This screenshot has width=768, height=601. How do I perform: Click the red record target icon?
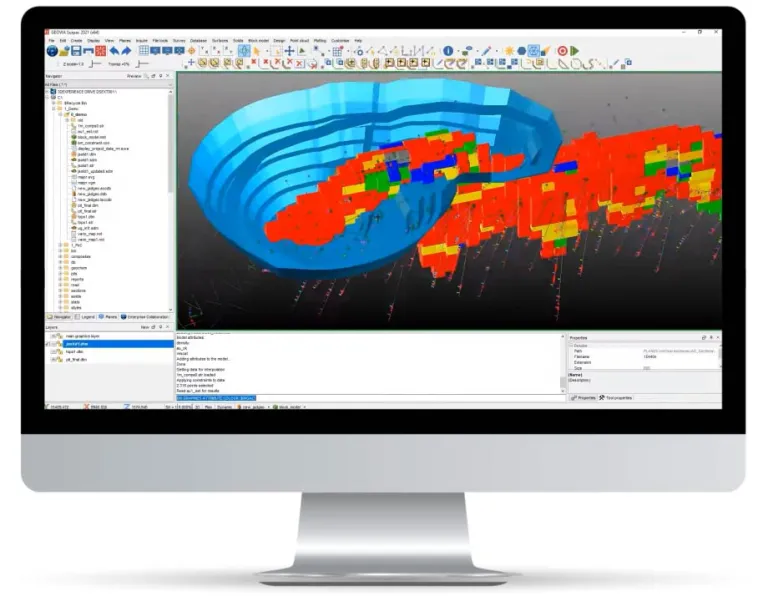[562, 50]
